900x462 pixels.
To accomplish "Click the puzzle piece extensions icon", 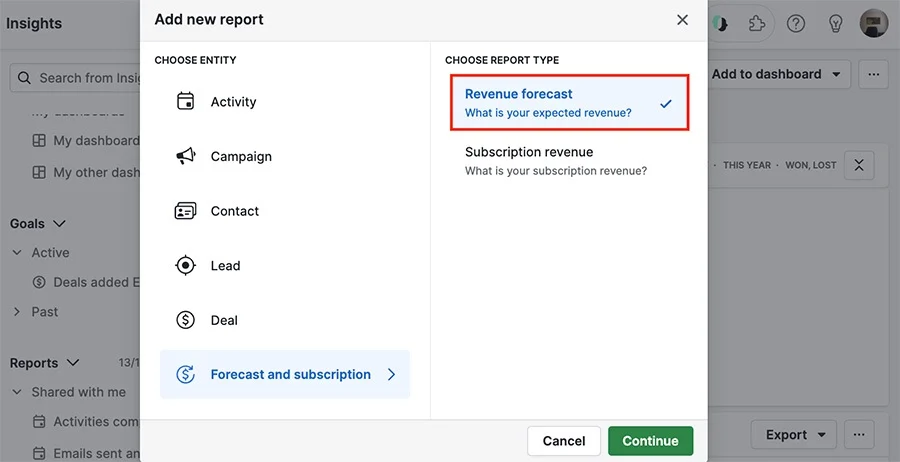I will click(x=757, y=23).
